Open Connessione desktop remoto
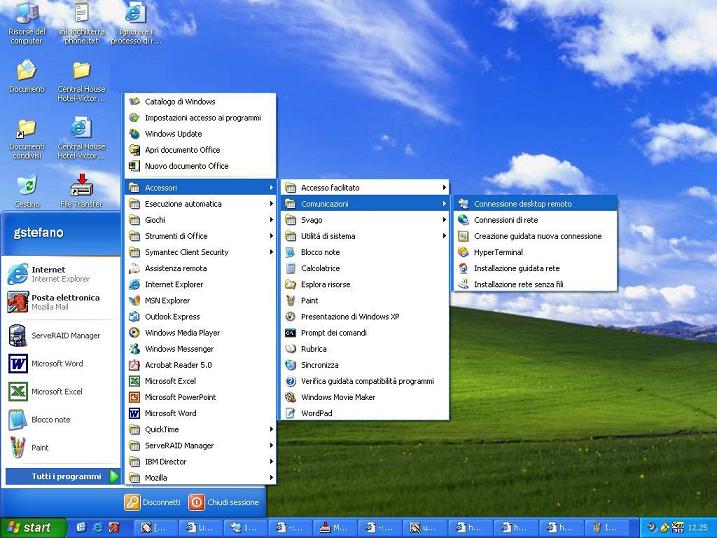The height and width of the screenshot is (538, 717). [x=522, y=204]
